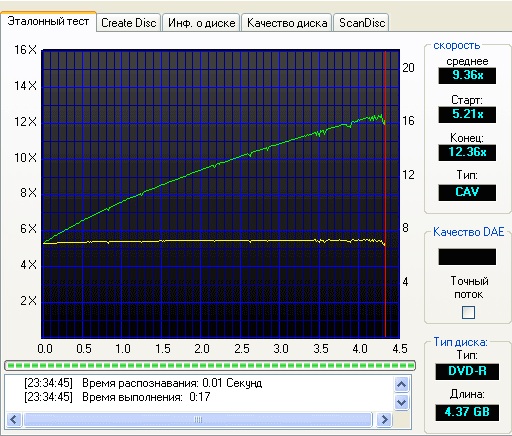This screenshot has width=512, height=436.
Task: Click the horizontal scrollbar thumb in log
Action: click(x=198, y=419)
